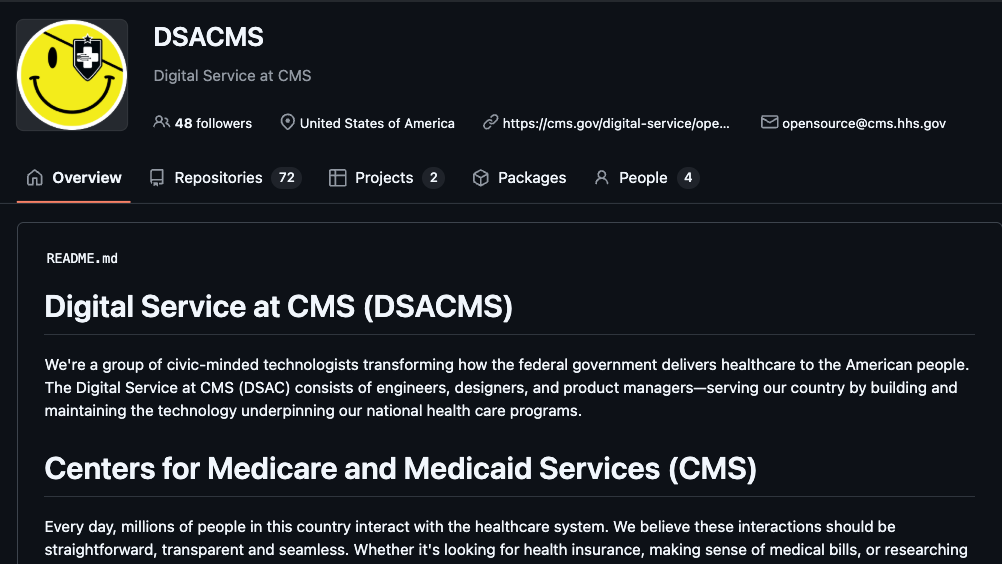The image size is (1002, 564).
Task: Click the Repositories count badge 72
Action: tap(287, 178)
